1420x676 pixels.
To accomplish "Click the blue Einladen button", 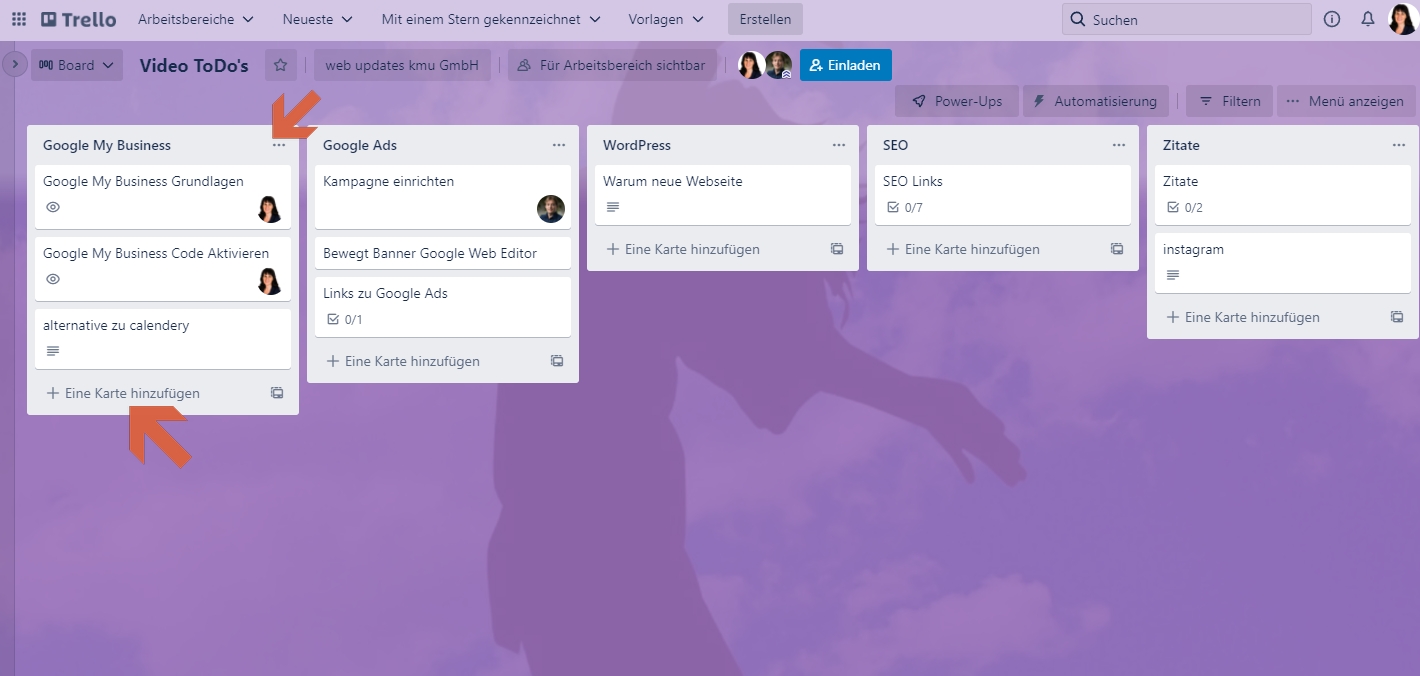I will (846, 64).
